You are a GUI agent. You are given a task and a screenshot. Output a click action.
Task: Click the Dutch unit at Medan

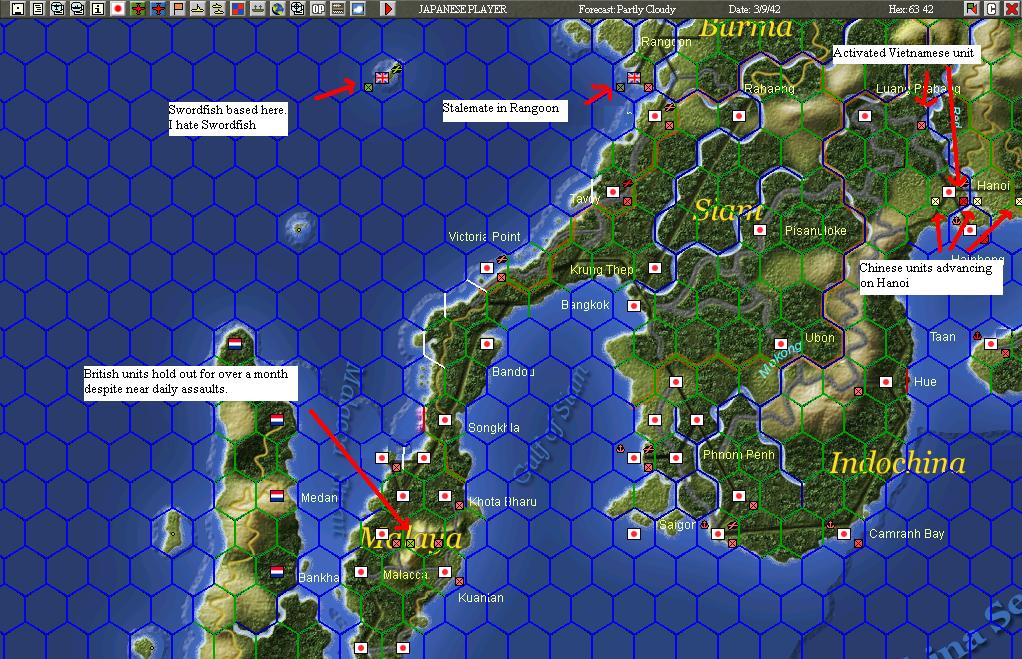coord(277,496)
